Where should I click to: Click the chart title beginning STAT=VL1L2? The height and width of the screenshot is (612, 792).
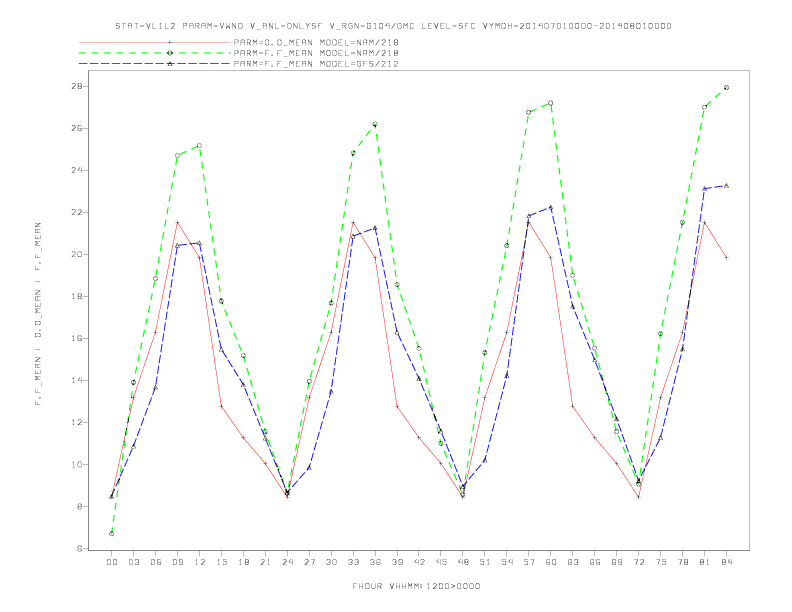pos(393,26)
